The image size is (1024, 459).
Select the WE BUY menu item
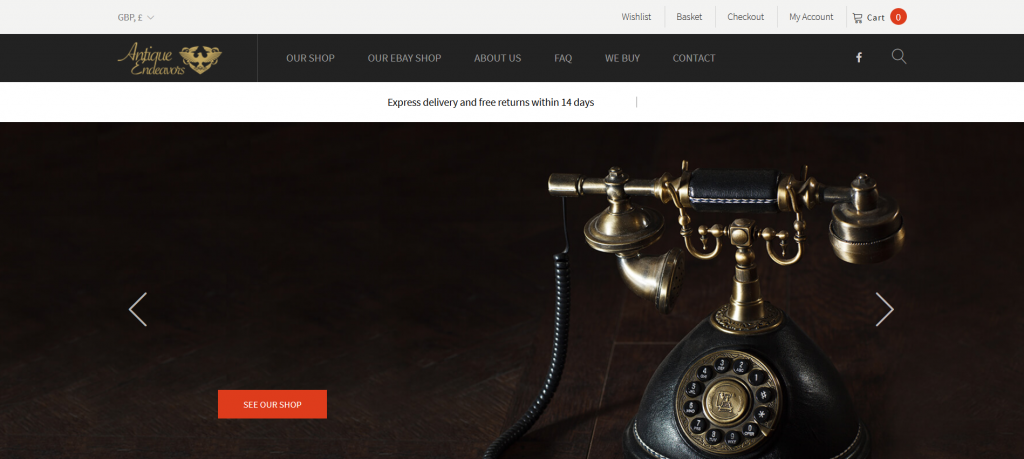[622, 58]
